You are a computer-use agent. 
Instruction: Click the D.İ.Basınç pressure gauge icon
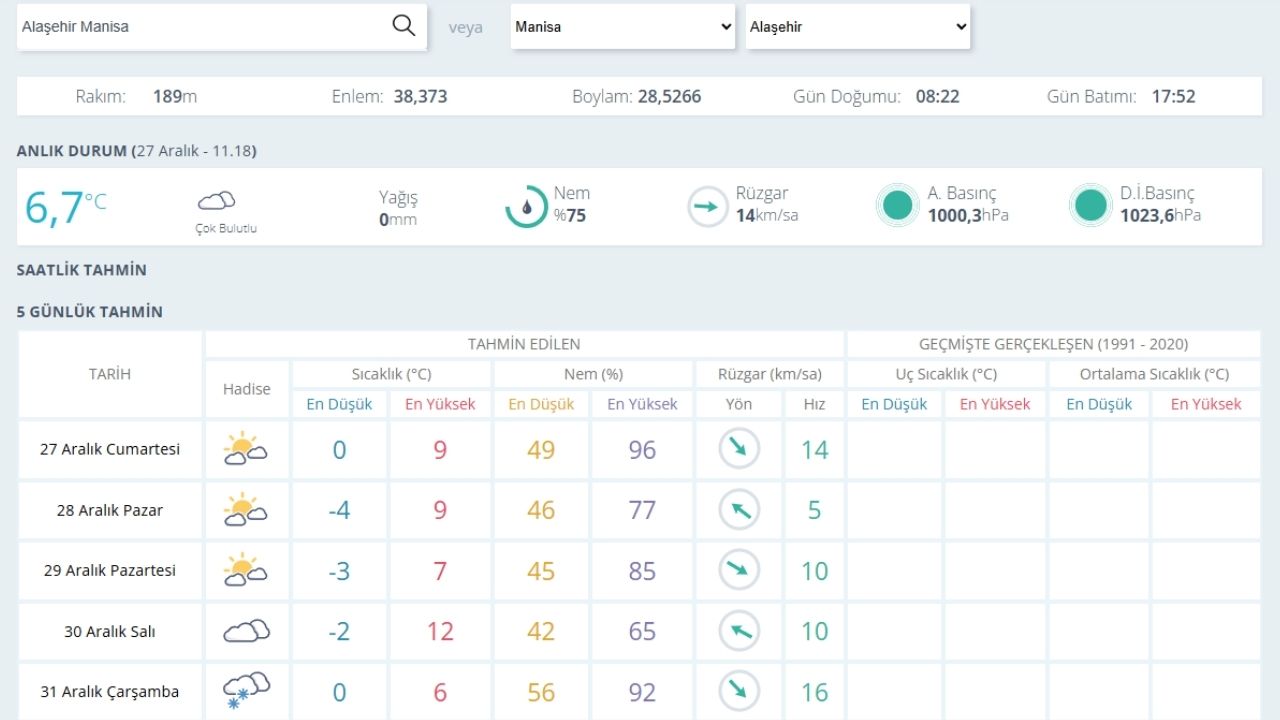coord(1089,206)
